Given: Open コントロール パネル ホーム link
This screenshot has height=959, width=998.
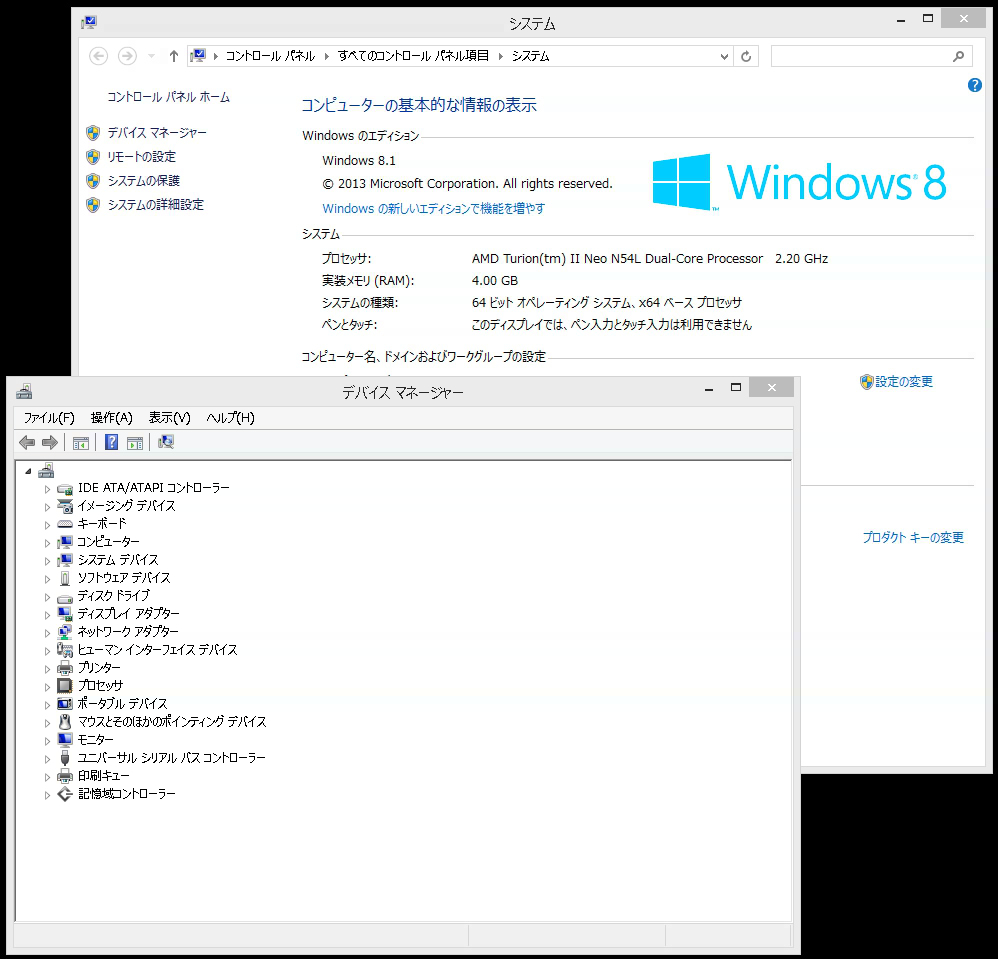Looking at the screenshot, I should tap(168, 97).
